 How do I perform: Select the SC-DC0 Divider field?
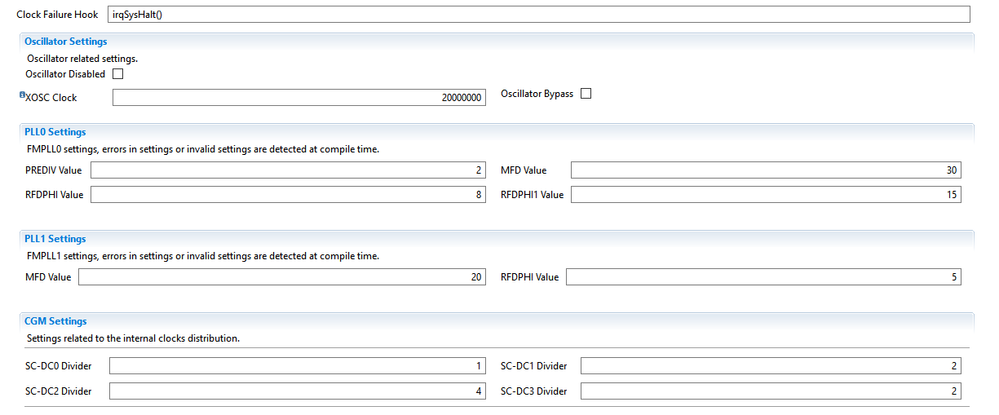[298, 366]
